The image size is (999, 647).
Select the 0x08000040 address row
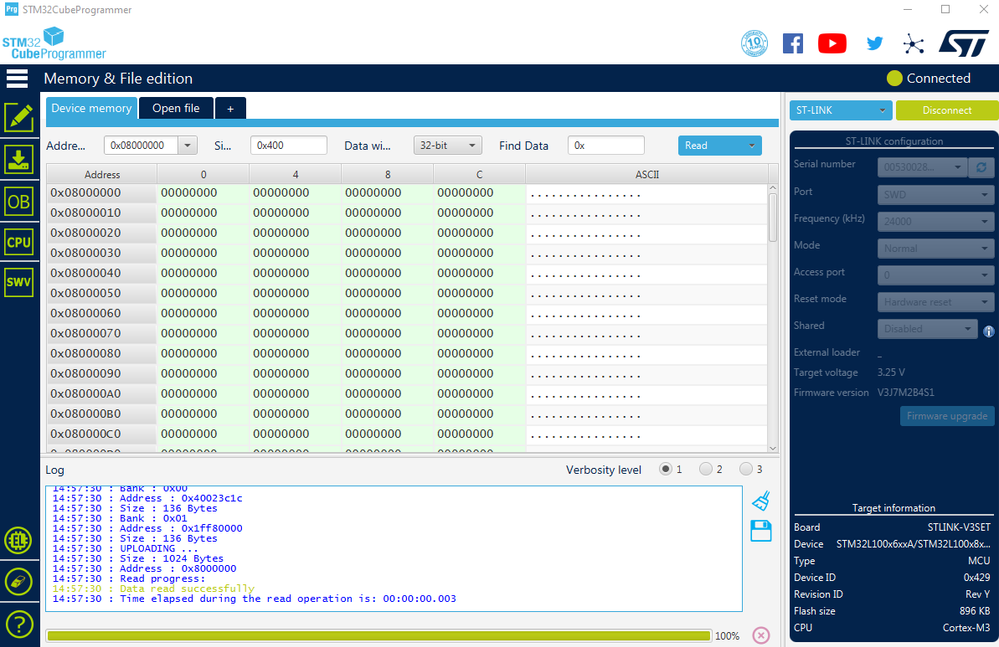[x=406, y=273]
